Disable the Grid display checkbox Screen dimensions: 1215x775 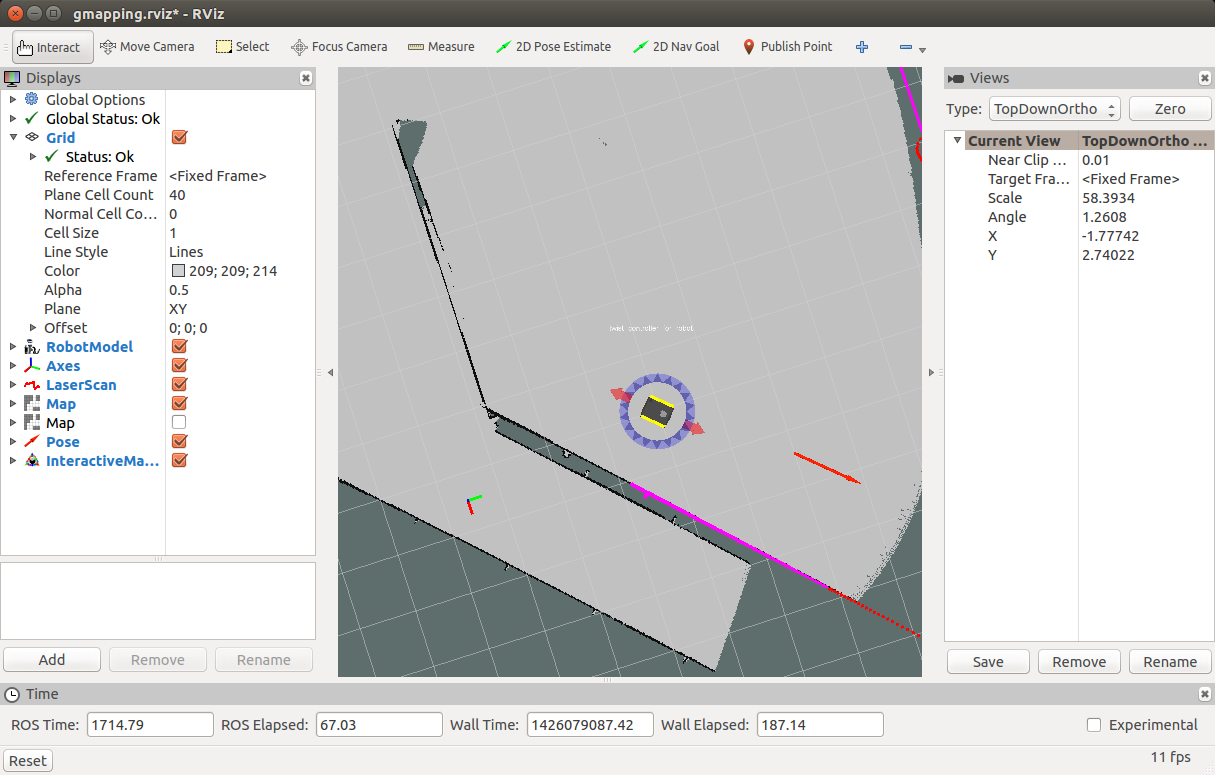[x=180, y=138]
